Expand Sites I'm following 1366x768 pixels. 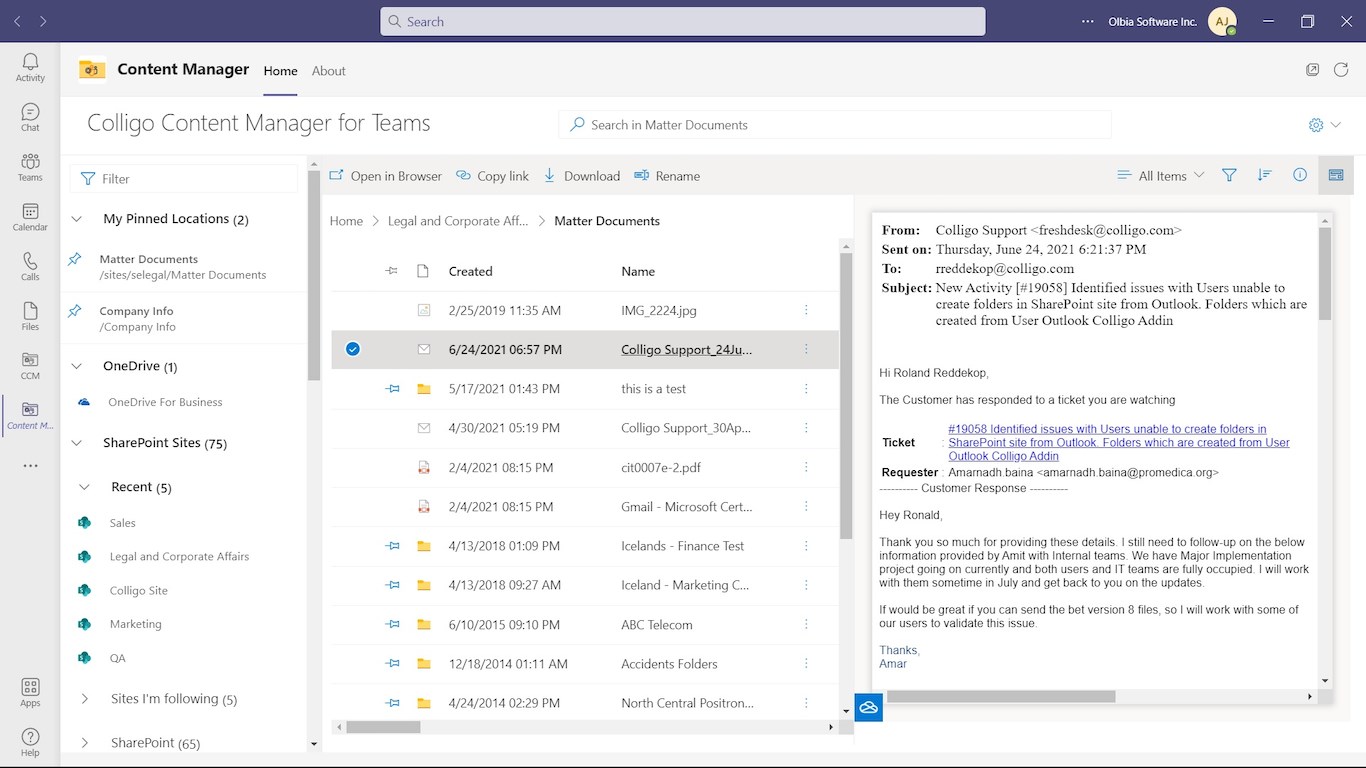[x=85, y=699]
